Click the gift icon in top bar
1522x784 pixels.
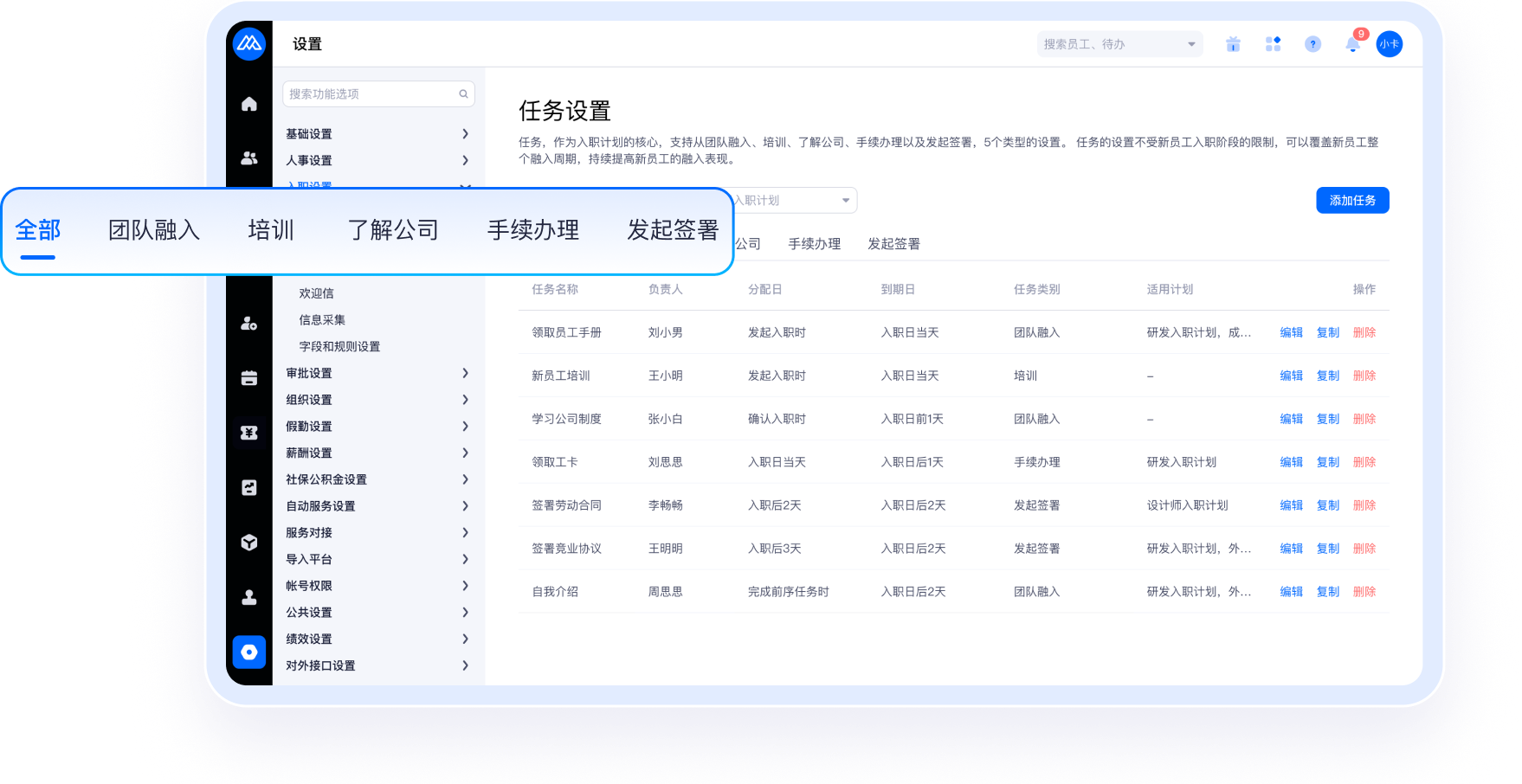(1233, 44)
